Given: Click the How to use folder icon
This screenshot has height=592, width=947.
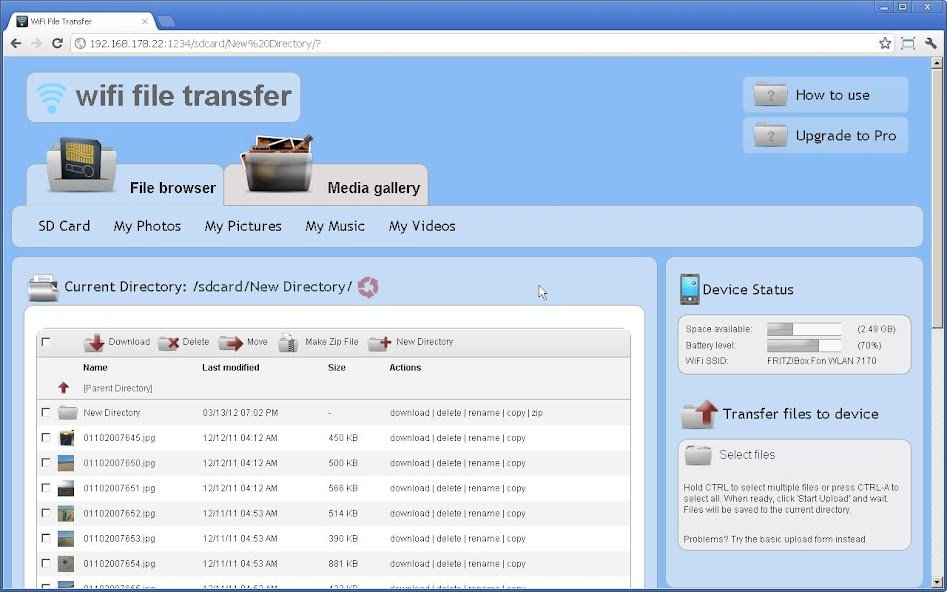Looking at the screenshot, I should [x=770, y=94].
